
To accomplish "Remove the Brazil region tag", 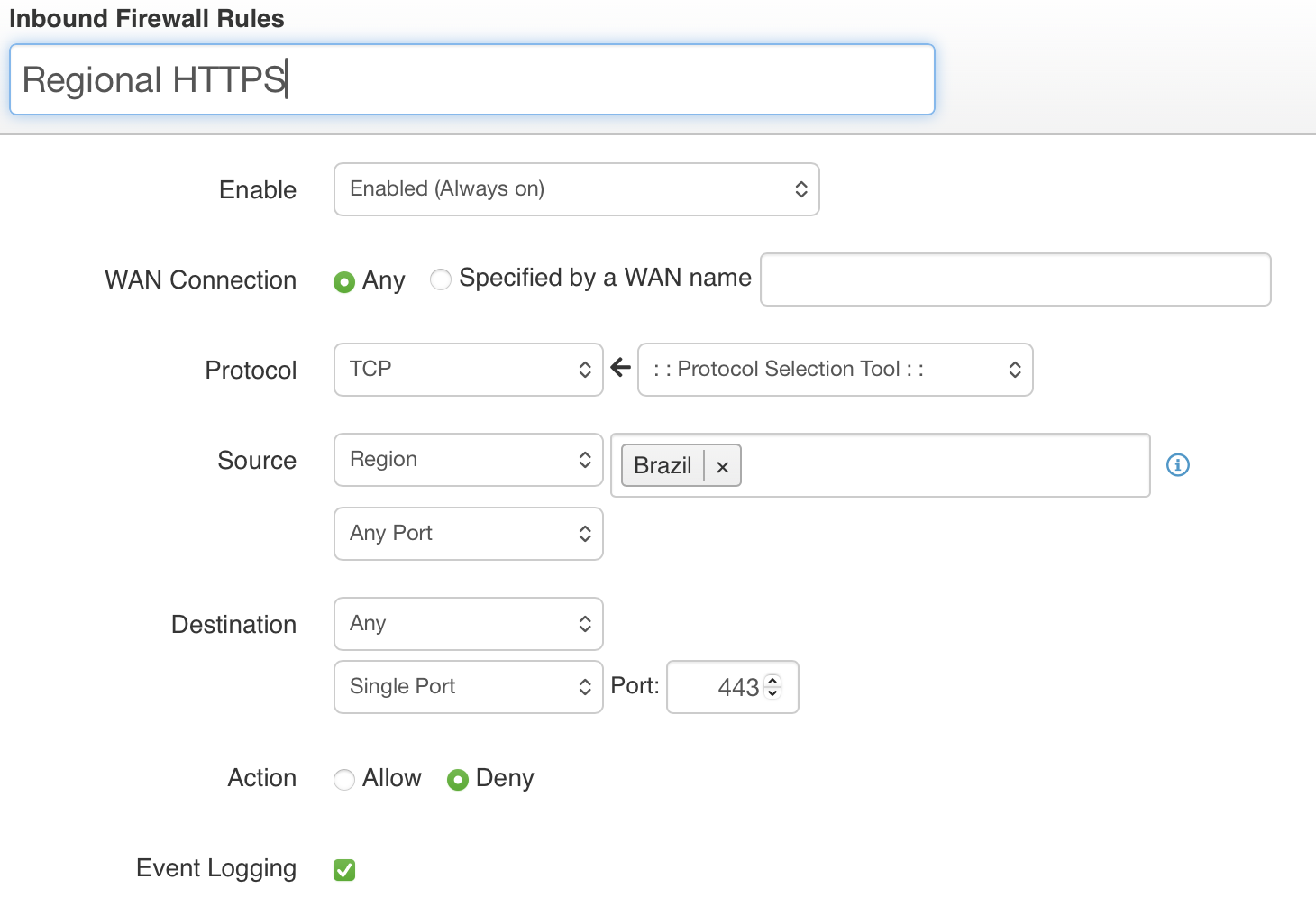I will pos(722,467).
